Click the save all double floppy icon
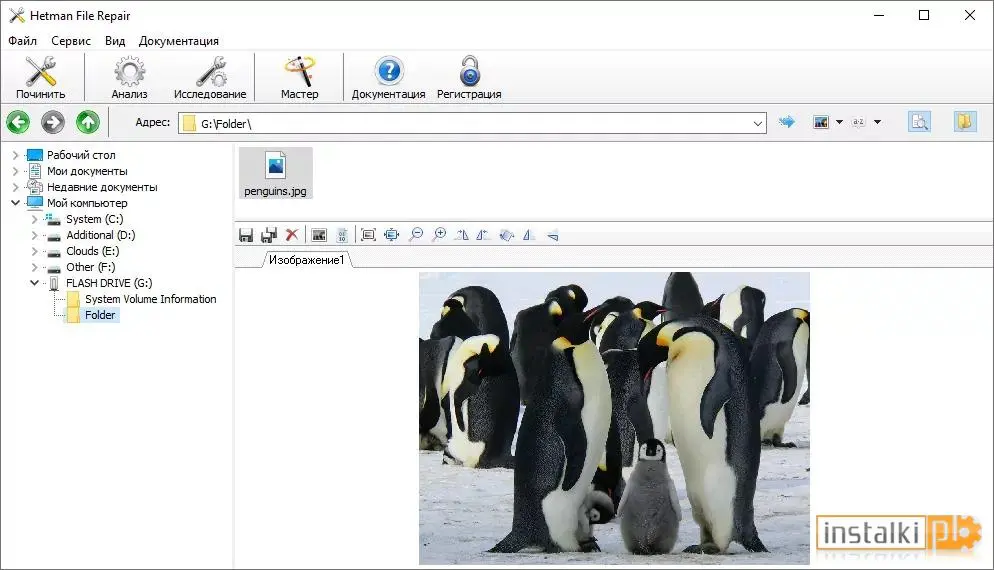The height and width of the screenshot is (570, 994). tap(269, 235)
